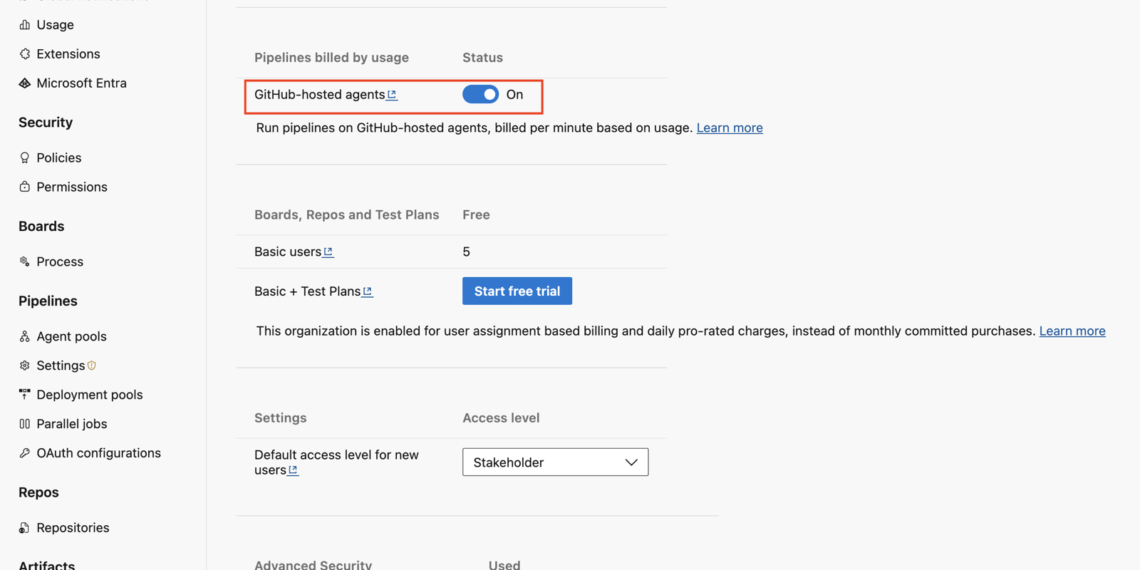
Task: Click the Deployment pools icon
Action: [x=25, y=395]
